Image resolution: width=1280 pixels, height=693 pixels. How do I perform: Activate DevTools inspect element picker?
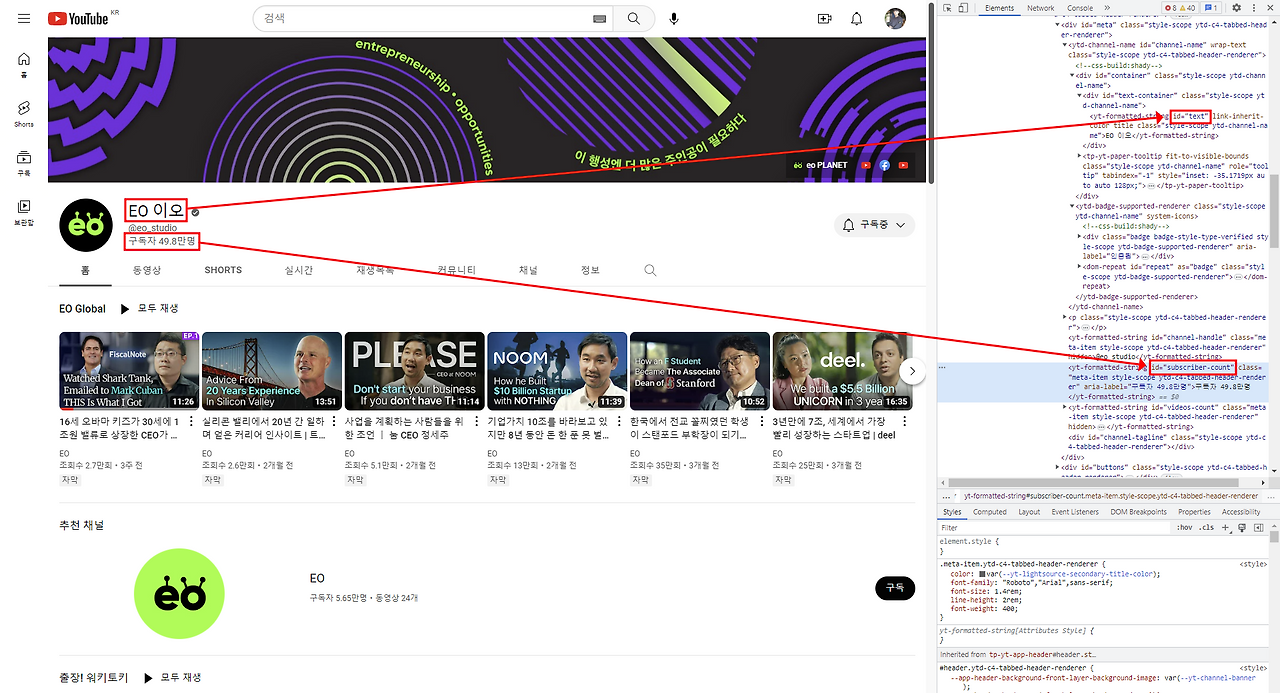(x=946, y=8)
